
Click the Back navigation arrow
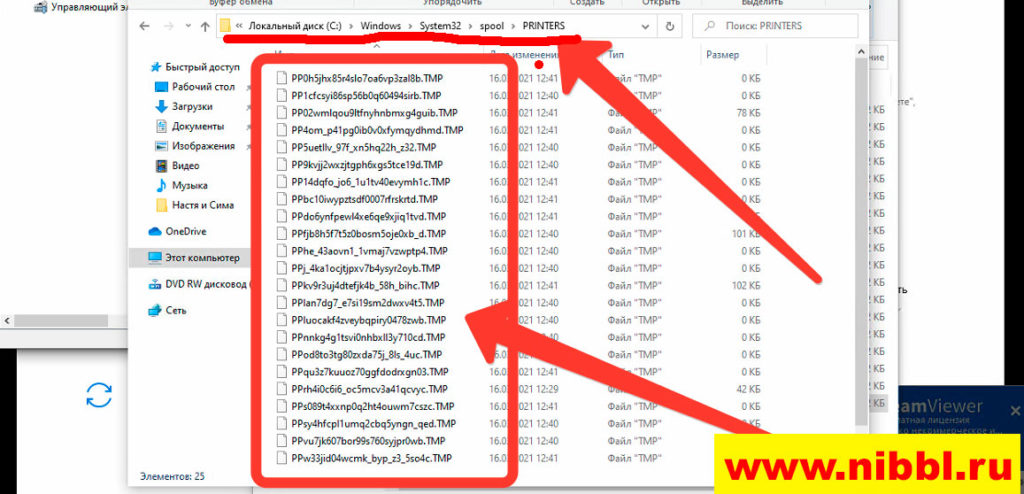146,25
